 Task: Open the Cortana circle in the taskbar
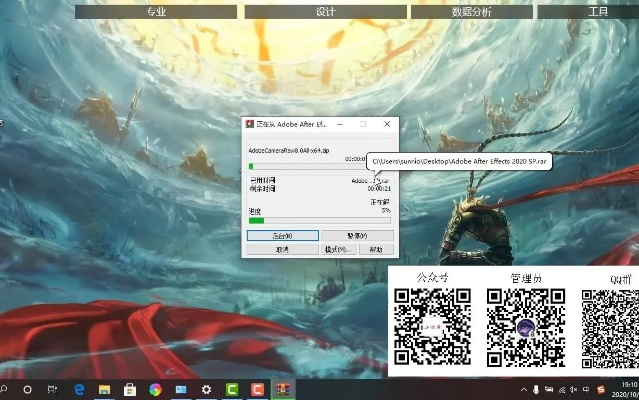pyautogui.click(x=27, y=390)
